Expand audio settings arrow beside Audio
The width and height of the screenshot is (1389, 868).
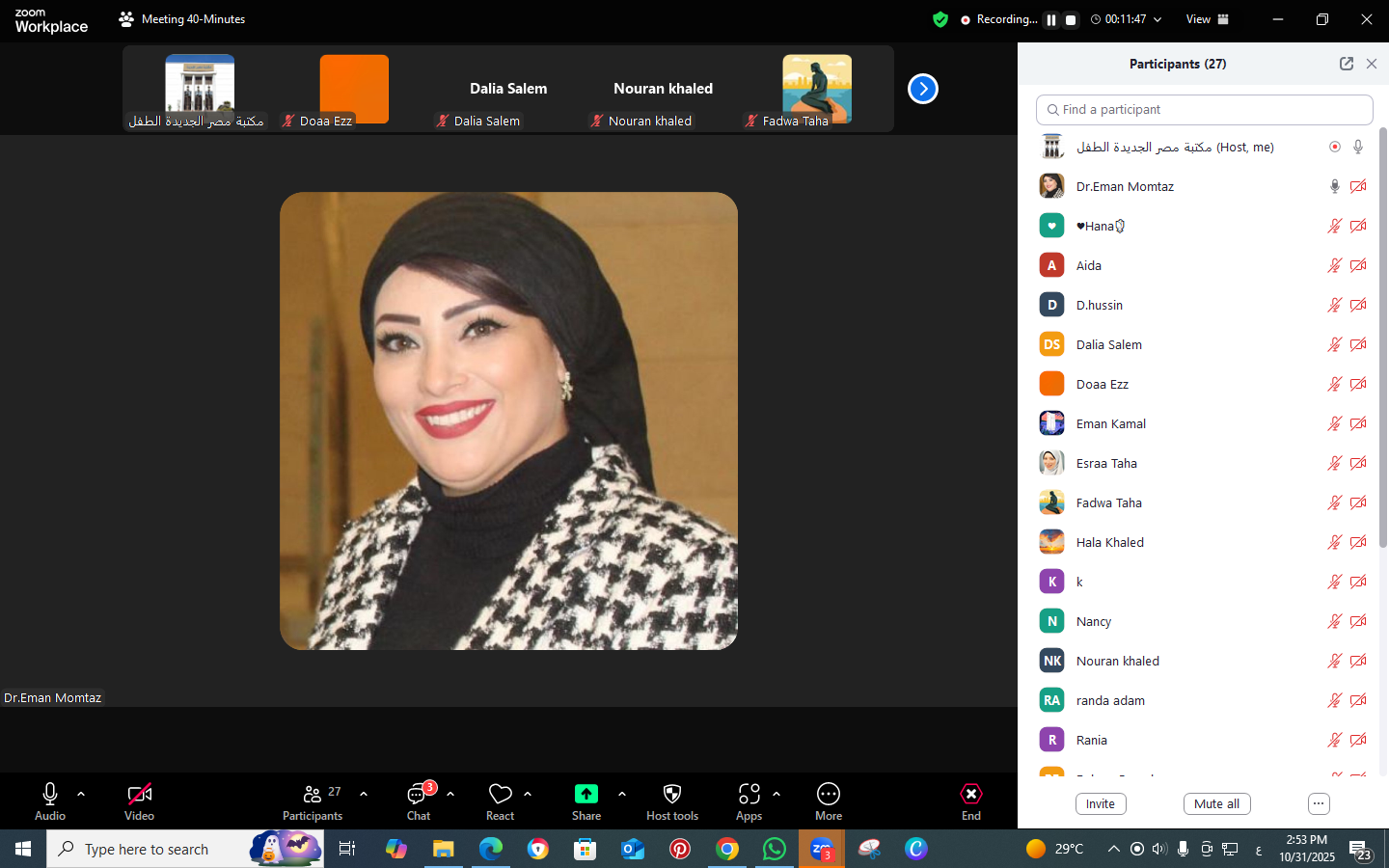pyautogui.click(x=81, y=794)
